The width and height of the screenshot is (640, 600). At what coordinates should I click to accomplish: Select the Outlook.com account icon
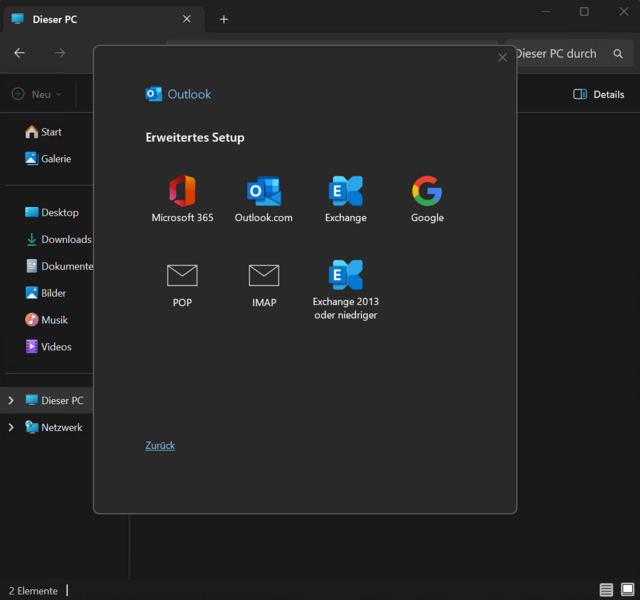point(264,191)
